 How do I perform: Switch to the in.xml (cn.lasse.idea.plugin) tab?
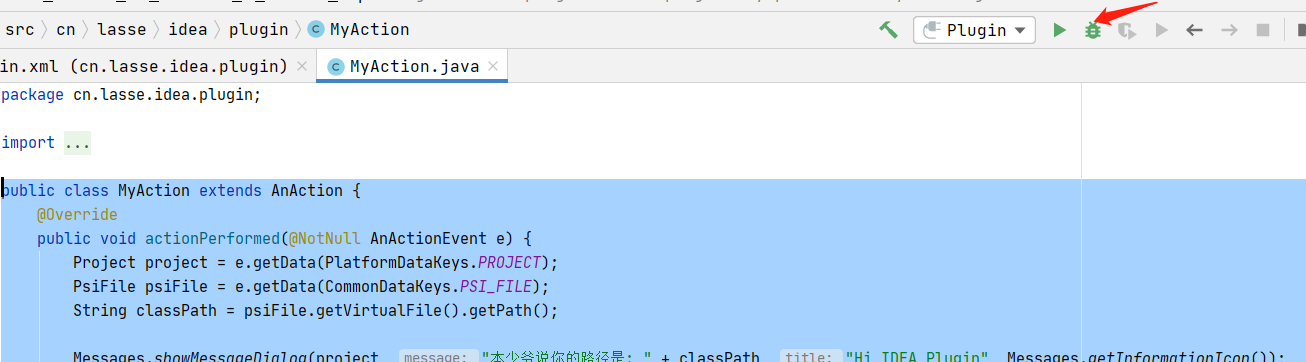[144, 67]
